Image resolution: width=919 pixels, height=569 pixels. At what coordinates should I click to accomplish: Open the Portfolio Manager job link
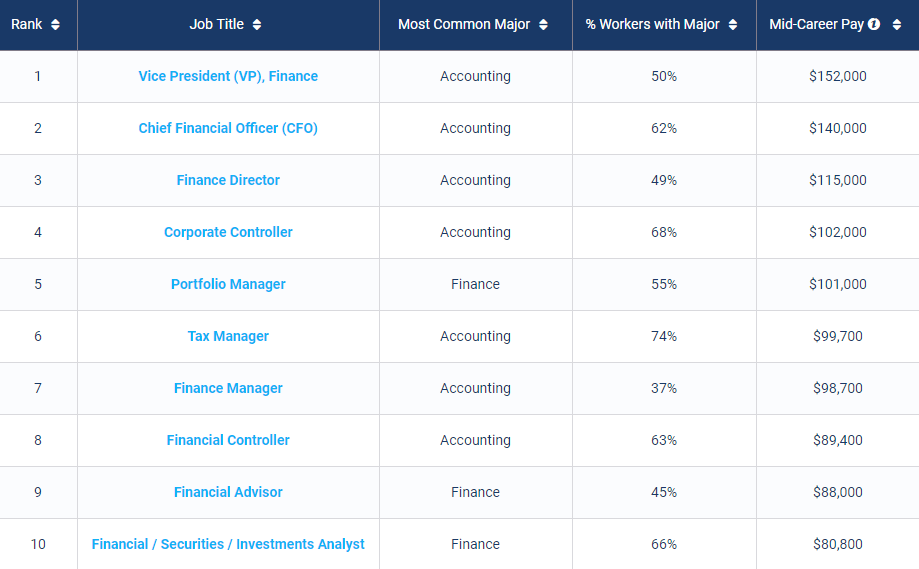click(x=228, y=284)
